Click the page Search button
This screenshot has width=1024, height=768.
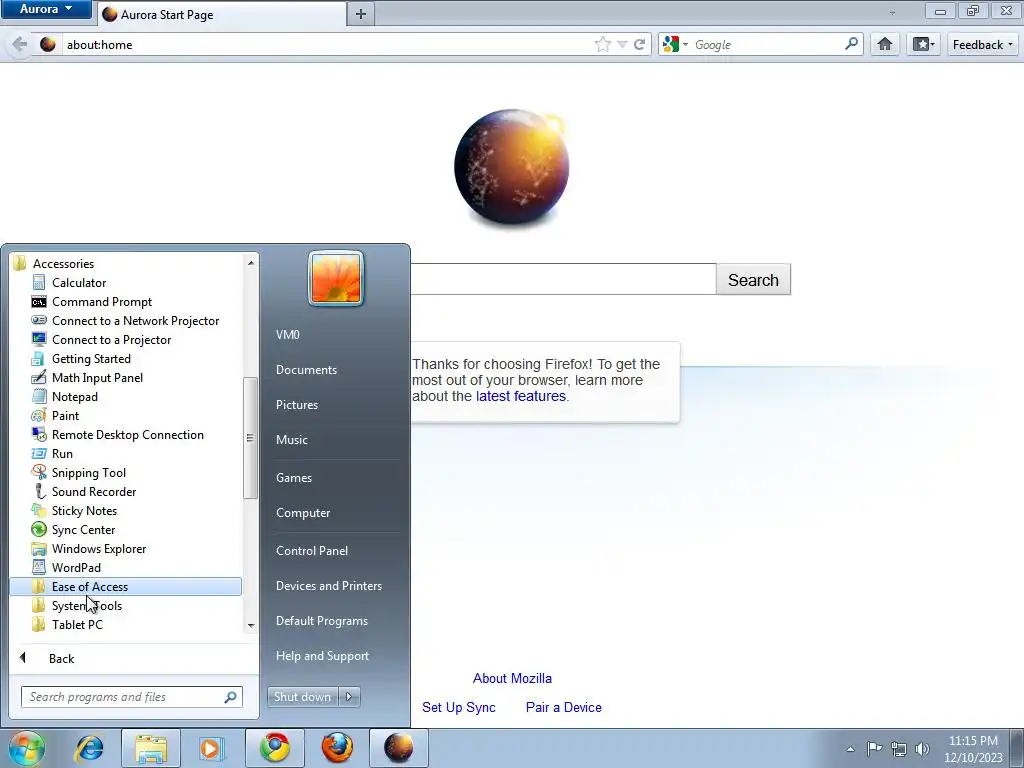(x=753, y=280)
